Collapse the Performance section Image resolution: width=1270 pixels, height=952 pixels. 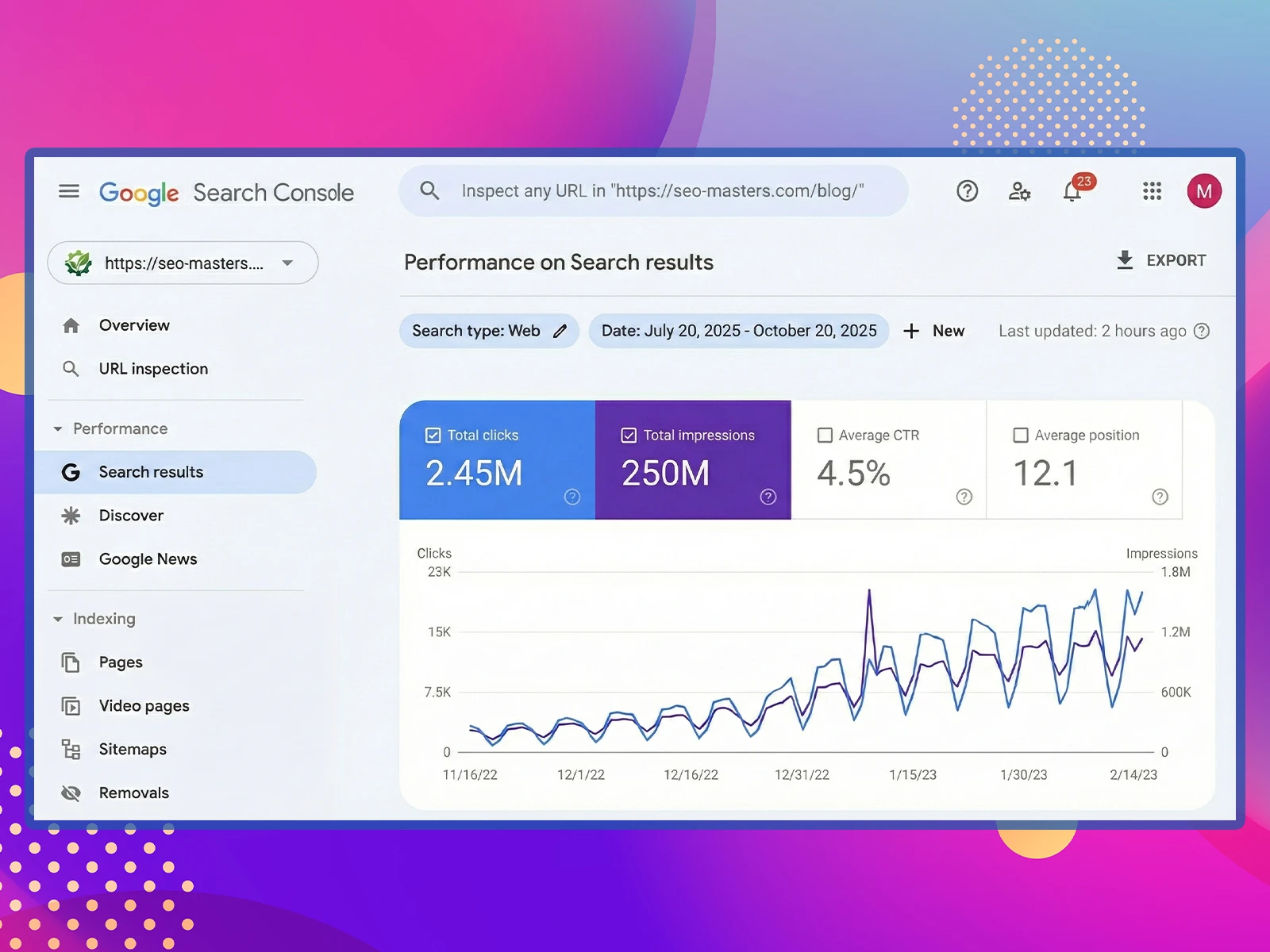coord(58,429)
